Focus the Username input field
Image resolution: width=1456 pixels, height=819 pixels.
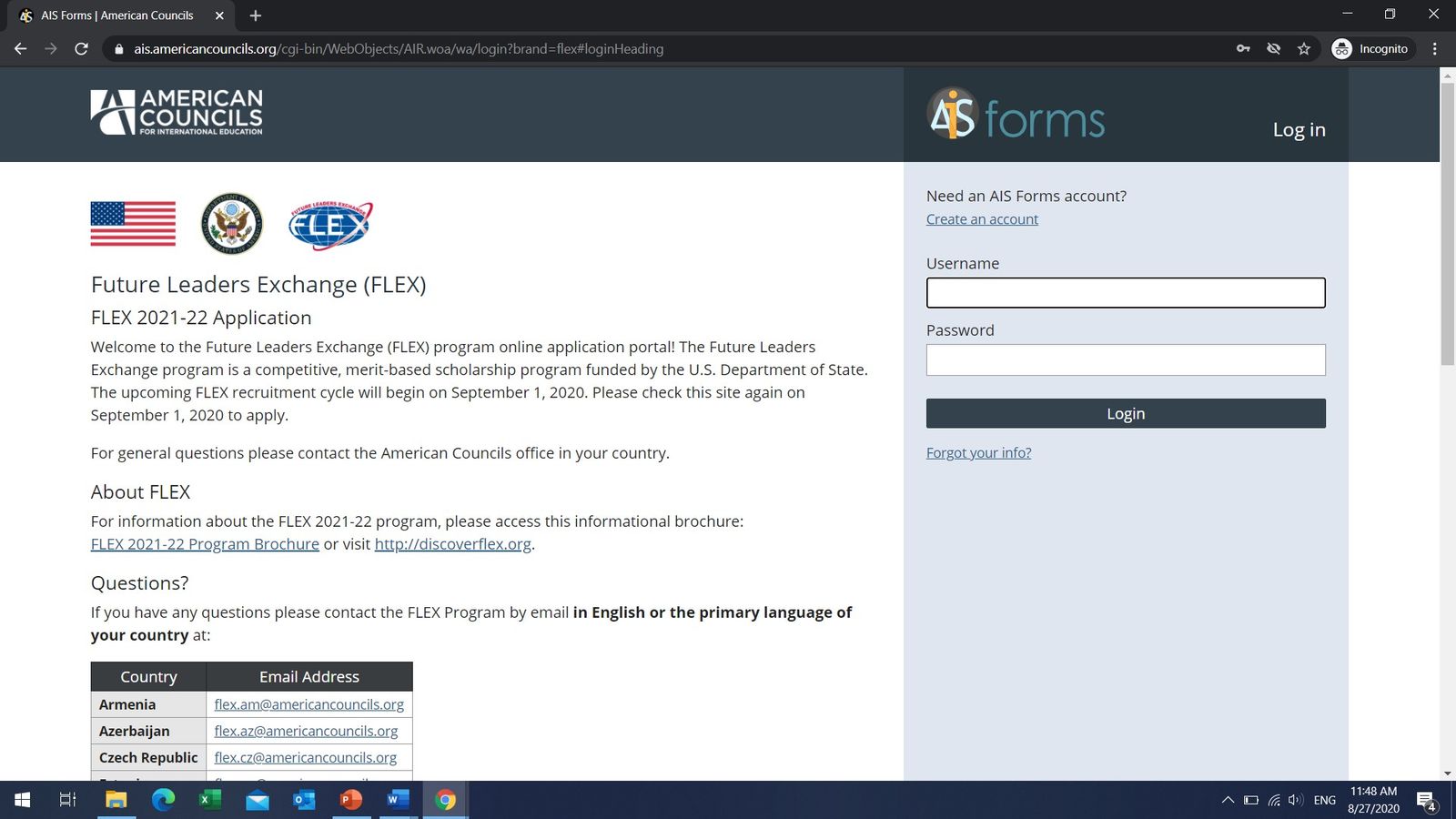[1126, 293]
